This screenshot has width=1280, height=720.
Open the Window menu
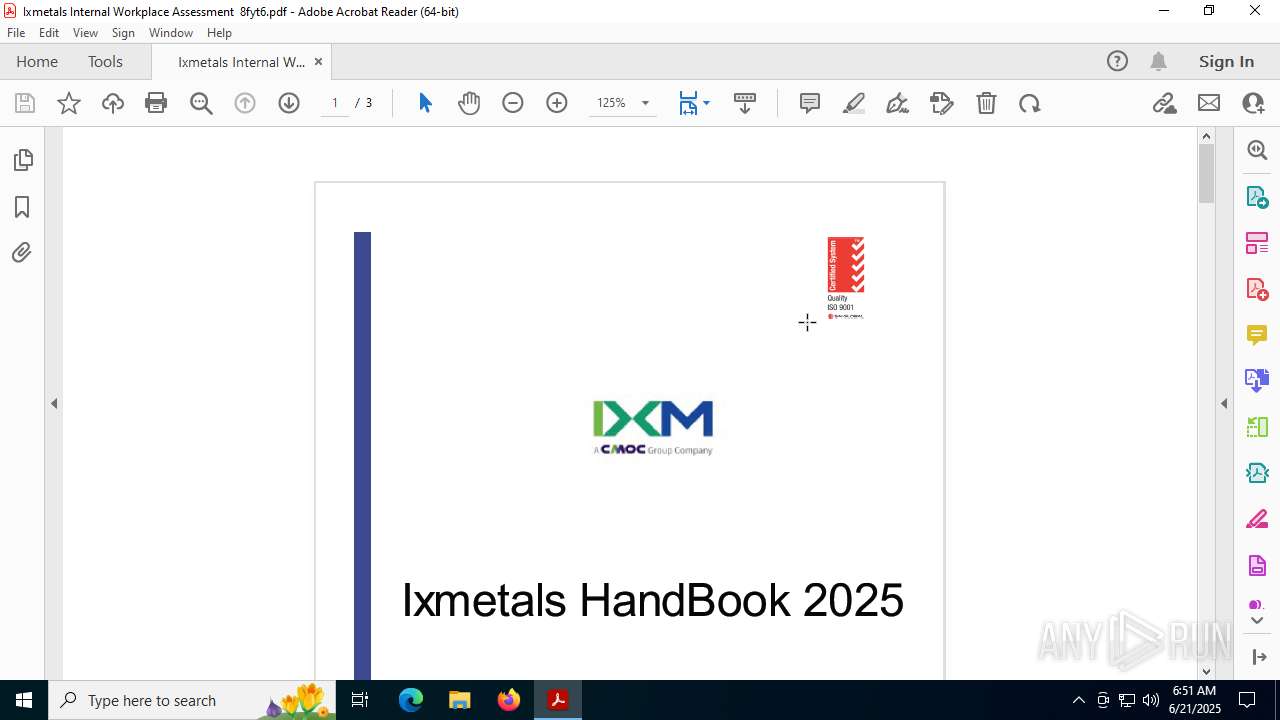[171, 33]
